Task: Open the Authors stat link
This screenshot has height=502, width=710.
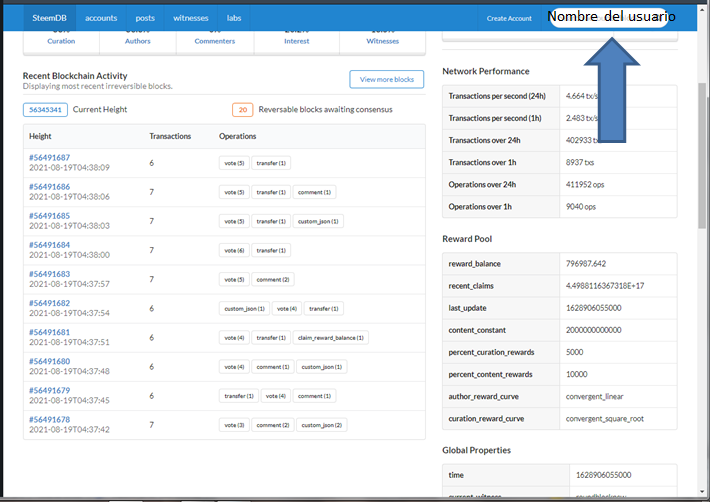Action: (x=138, y=41)
